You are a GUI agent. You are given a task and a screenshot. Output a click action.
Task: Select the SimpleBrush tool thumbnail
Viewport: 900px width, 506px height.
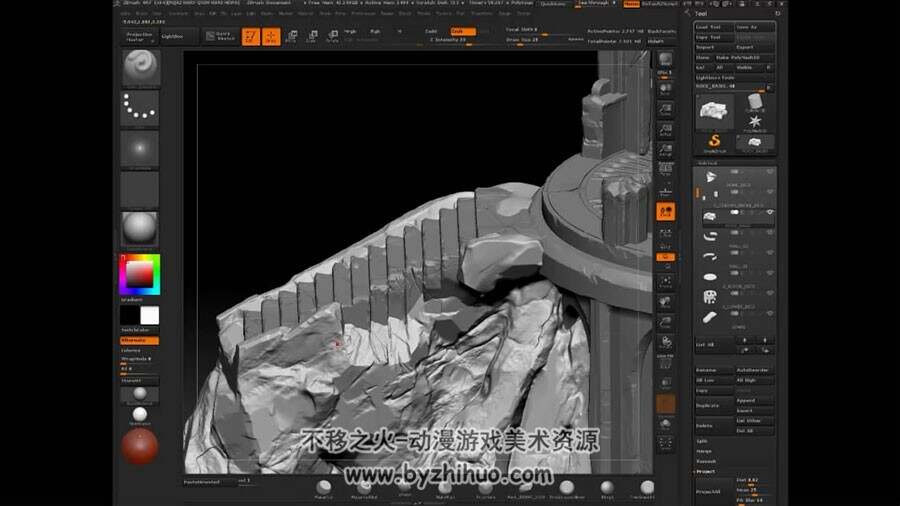[715, 143]
